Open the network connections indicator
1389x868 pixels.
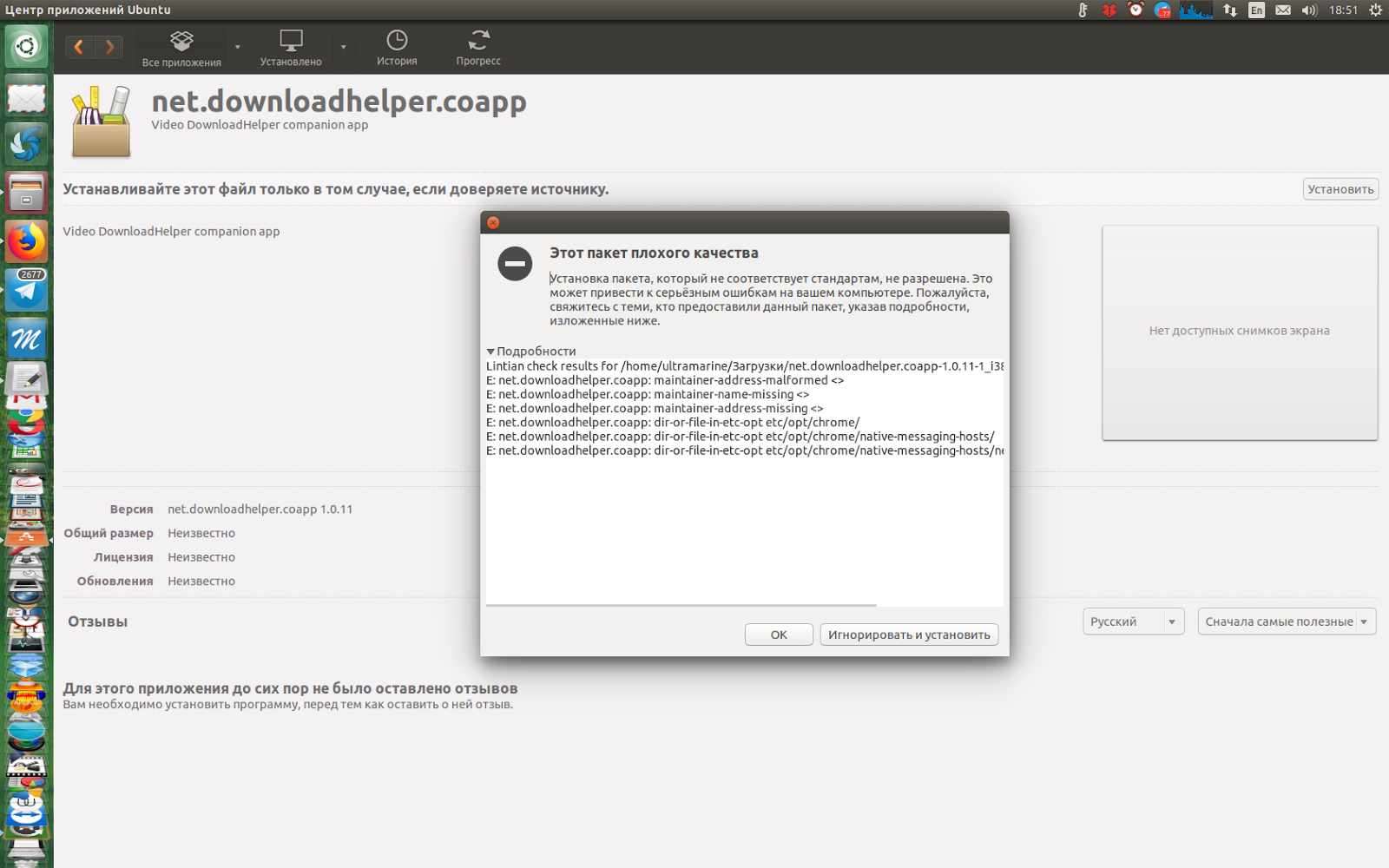(1230, 10)
